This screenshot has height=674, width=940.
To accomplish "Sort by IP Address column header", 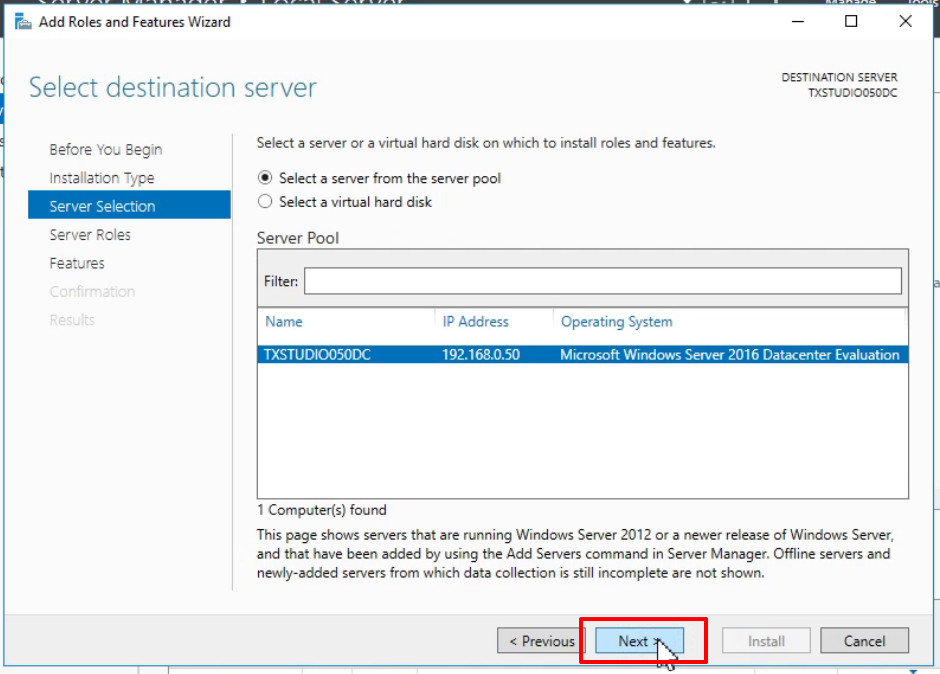I will [x=475, y=321].
